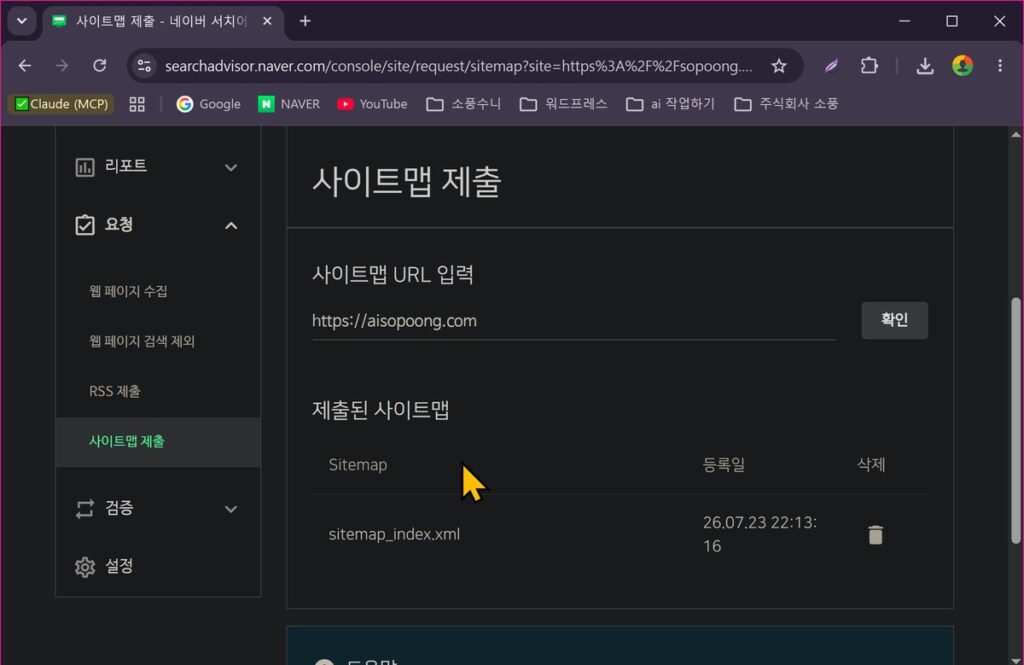1024x665 pixels.
Task: Click the 리포트 chart icon in sidebar
Action: [x=85, y=167]
